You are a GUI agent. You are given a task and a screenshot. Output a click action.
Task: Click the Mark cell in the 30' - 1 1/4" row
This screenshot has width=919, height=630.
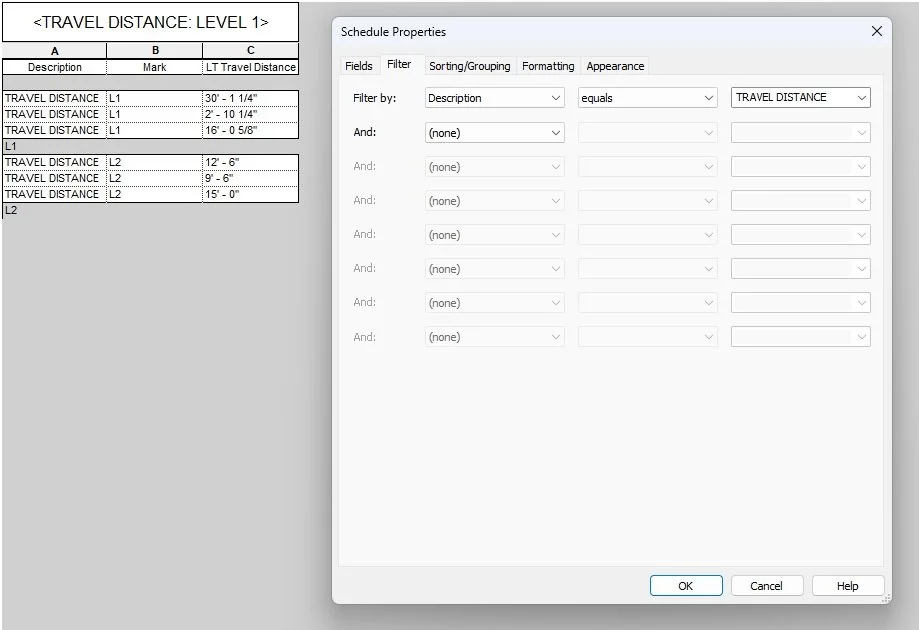click(x=155, y=98)
